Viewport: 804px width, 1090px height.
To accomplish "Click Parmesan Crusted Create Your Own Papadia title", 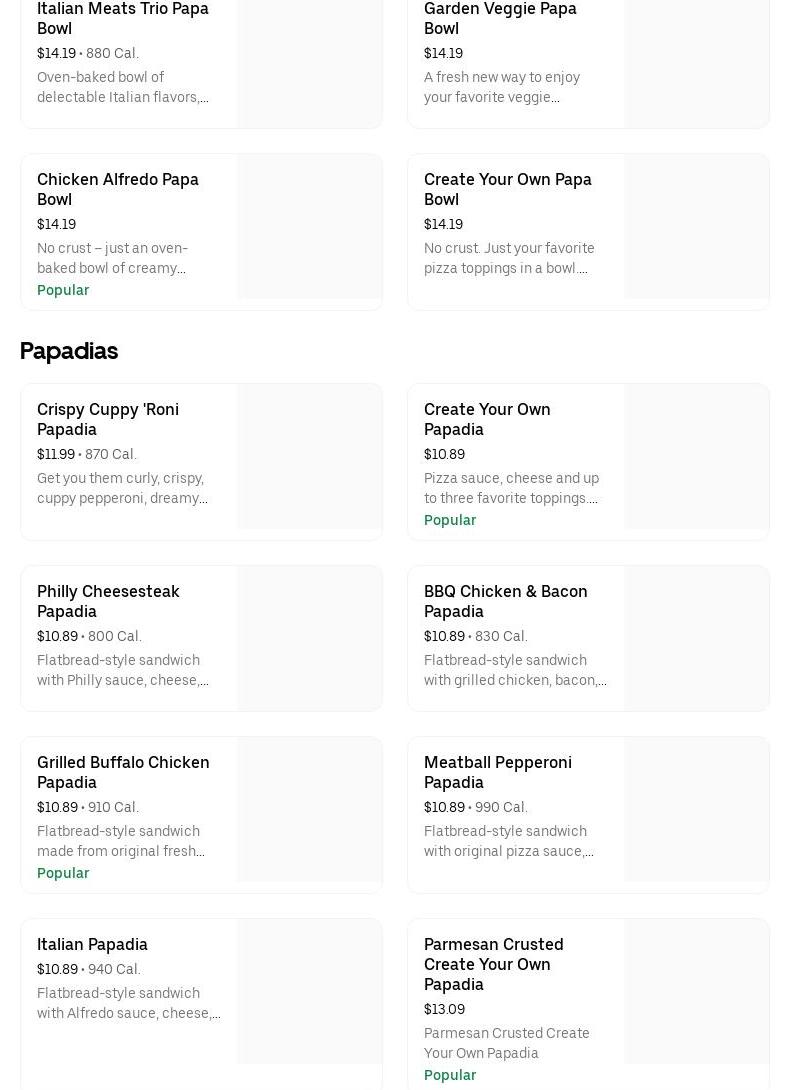I will coord(493,964).
